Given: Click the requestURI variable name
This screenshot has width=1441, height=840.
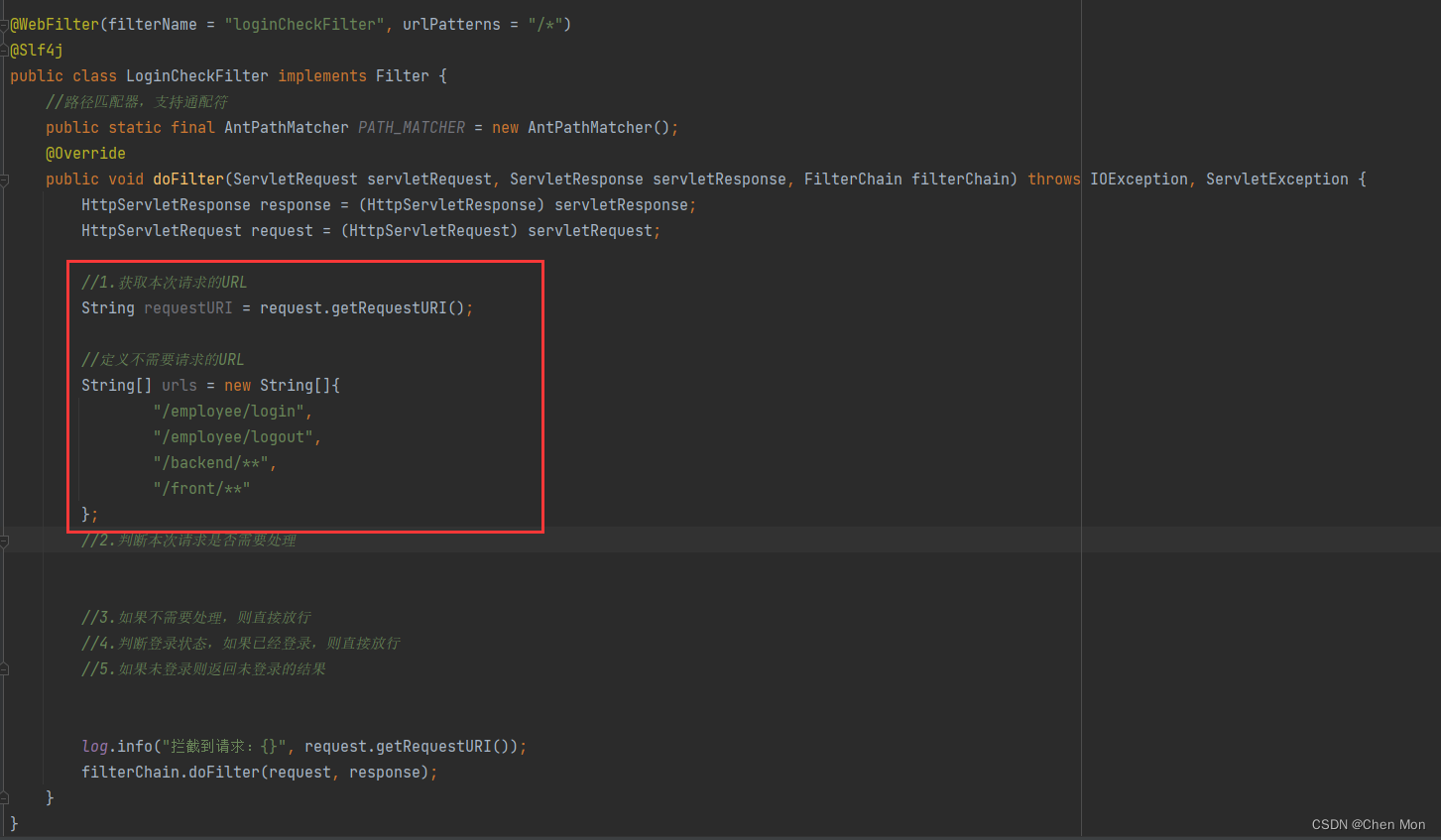Looking at the screenshot, I should point(188,307).
